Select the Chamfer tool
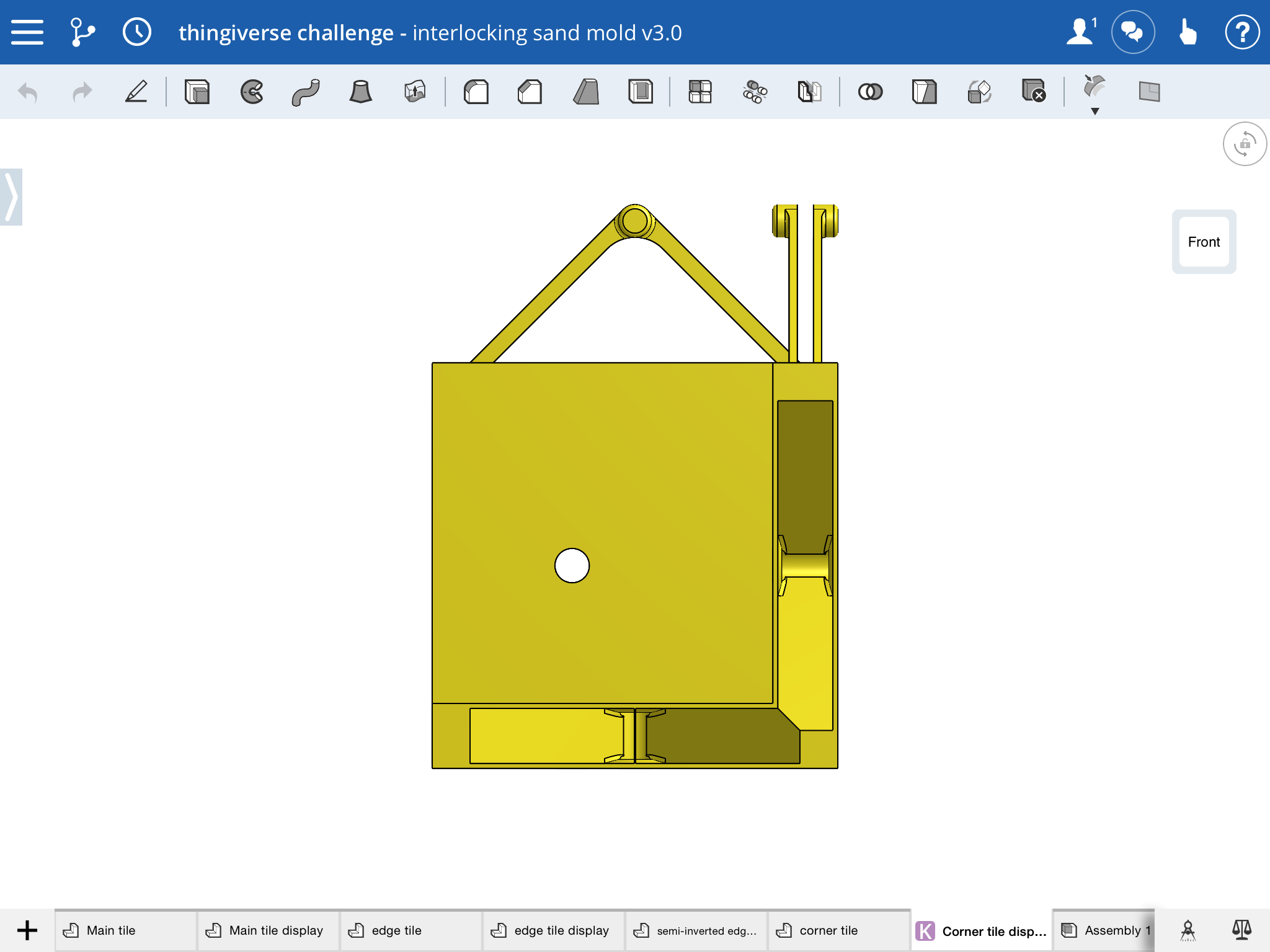Viewport: 1270px width, 952px height. point(530,92)
